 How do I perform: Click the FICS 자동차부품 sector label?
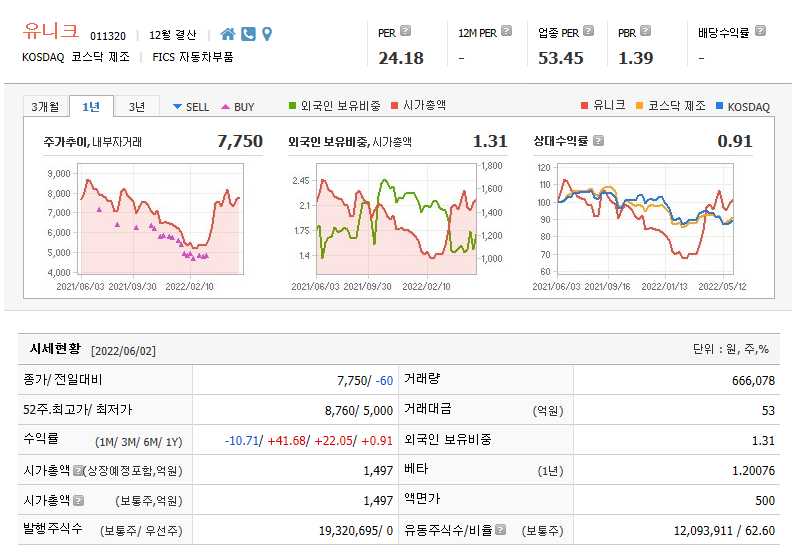tap(193, 57)
